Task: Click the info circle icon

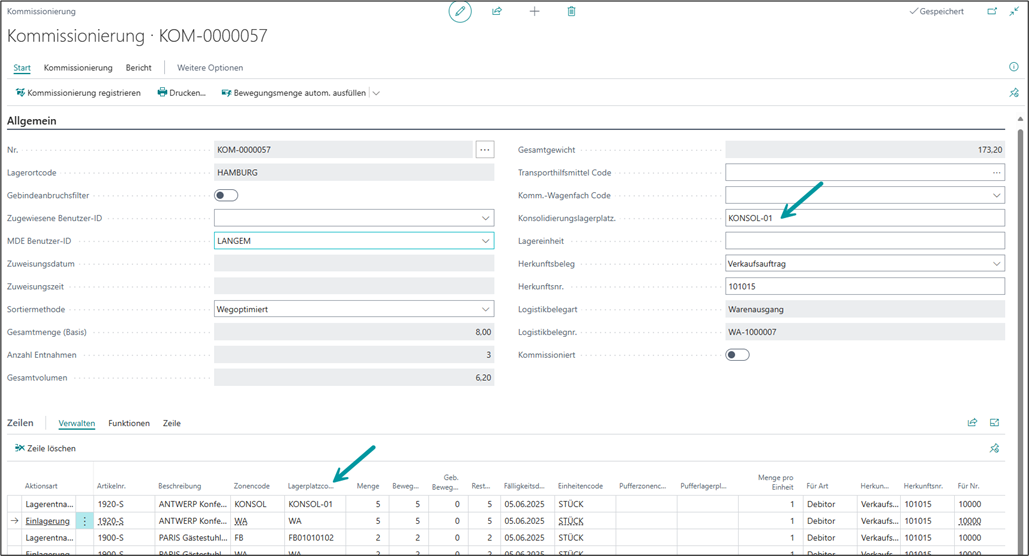Action: (1014, 67)
